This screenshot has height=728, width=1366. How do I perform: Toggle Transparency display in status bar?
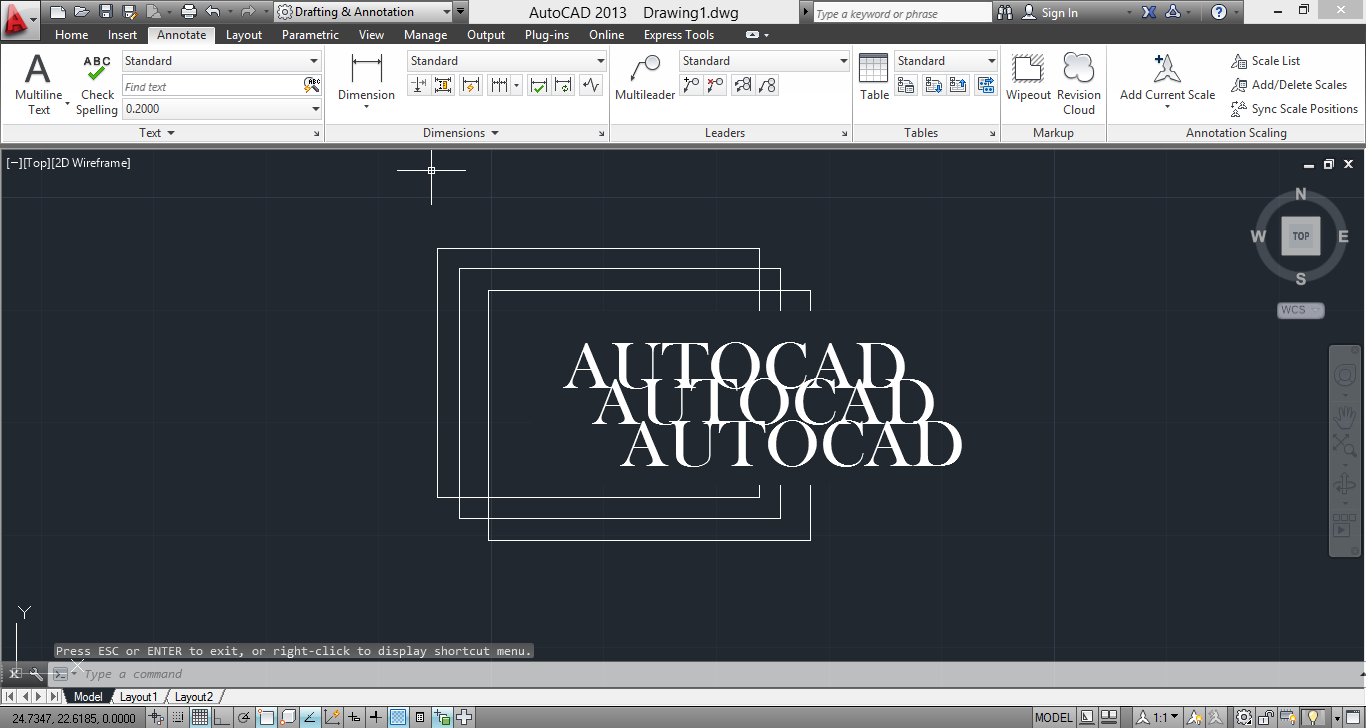pyautogui.click(x=398, y=717)
